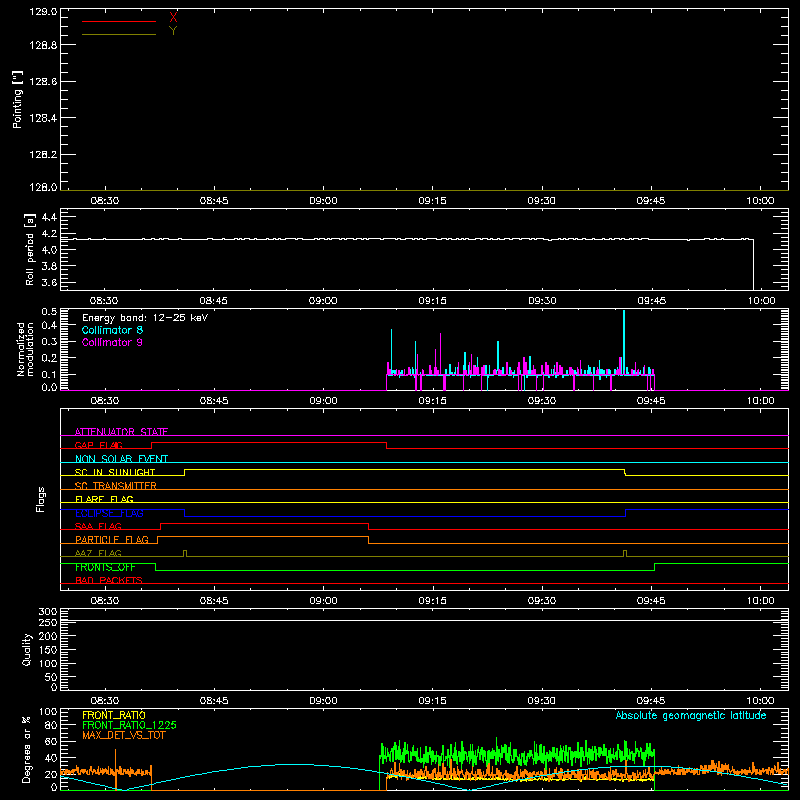
Task: Click the FLARE_FLAG label
Action: click(104, 499)
